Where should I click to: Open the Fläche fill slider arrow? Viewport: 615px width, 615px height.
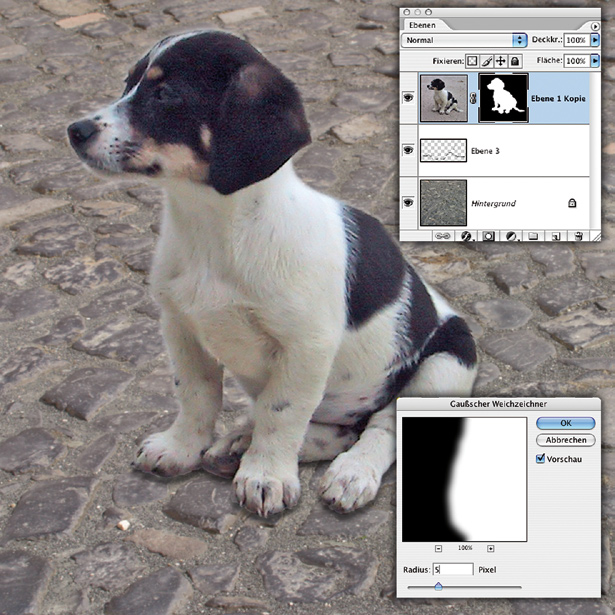tap(595, 61)
